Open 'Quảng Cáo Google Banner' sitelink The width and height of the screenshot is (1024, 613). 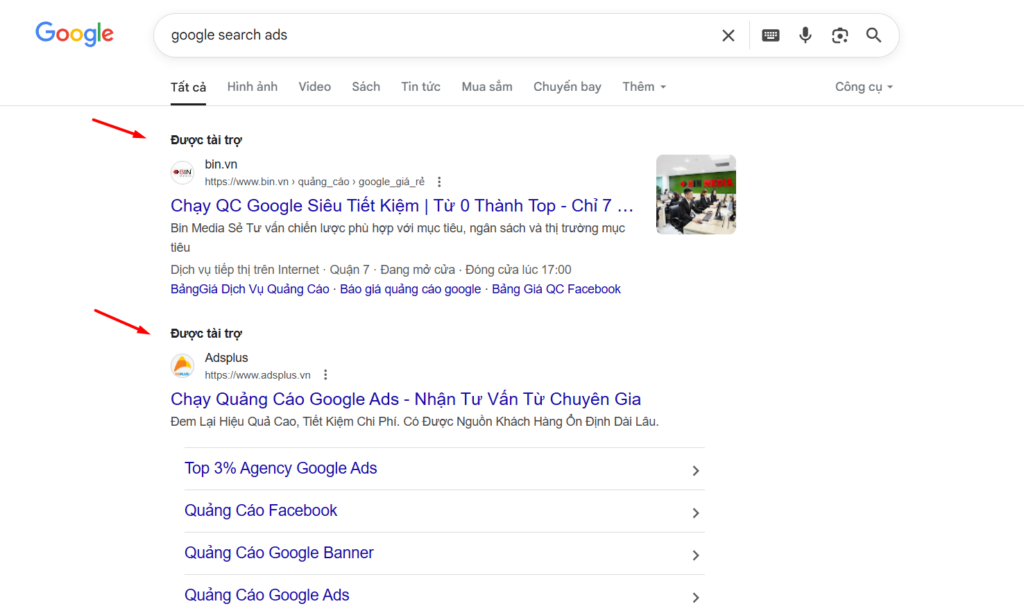(x=279, y=553)
